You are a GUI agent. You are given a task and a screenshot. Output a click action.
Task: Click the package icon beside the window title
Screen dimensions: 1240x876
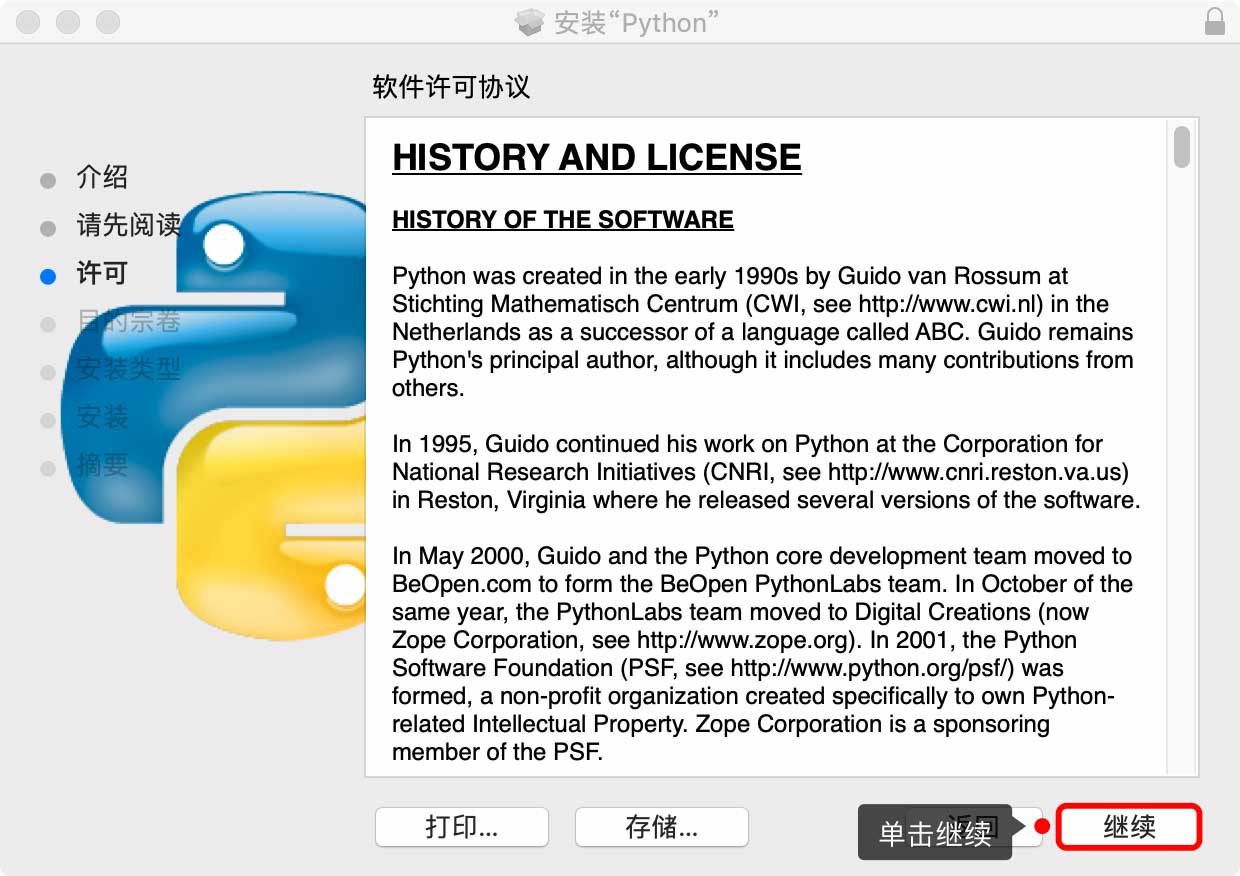point(529,22)
